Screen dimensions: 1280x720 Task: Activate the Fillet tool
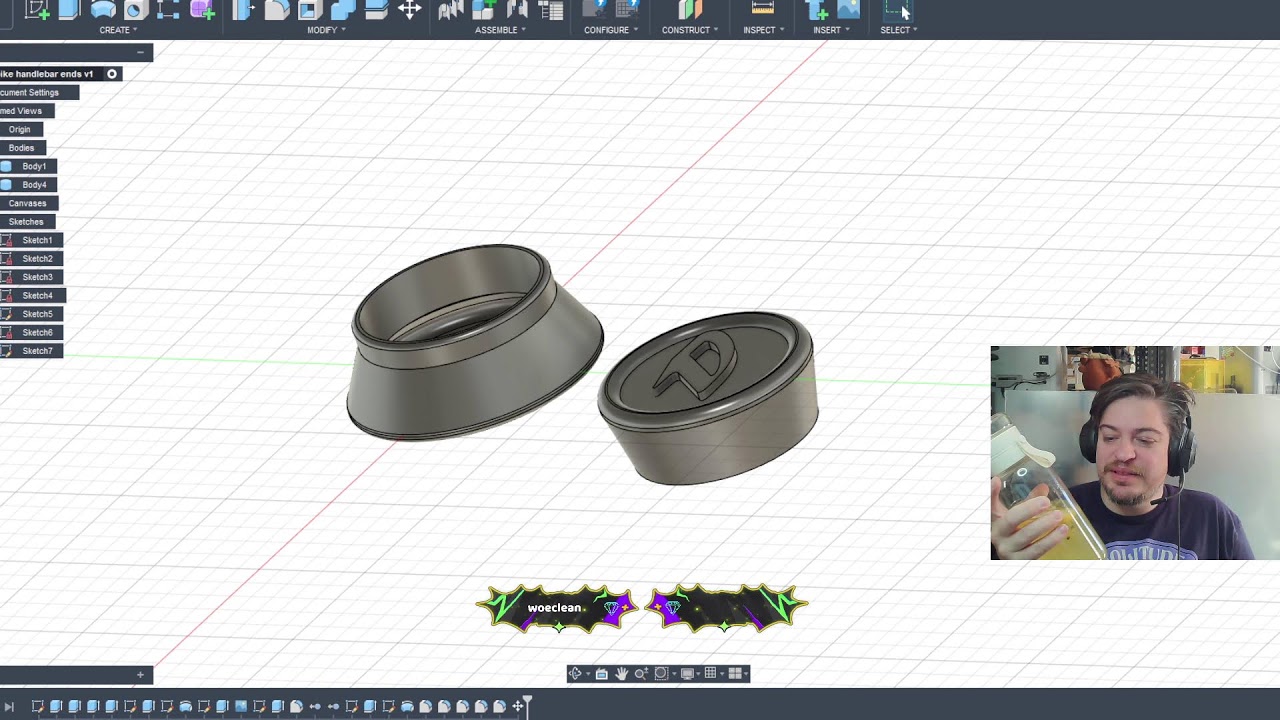coord(277,9)
